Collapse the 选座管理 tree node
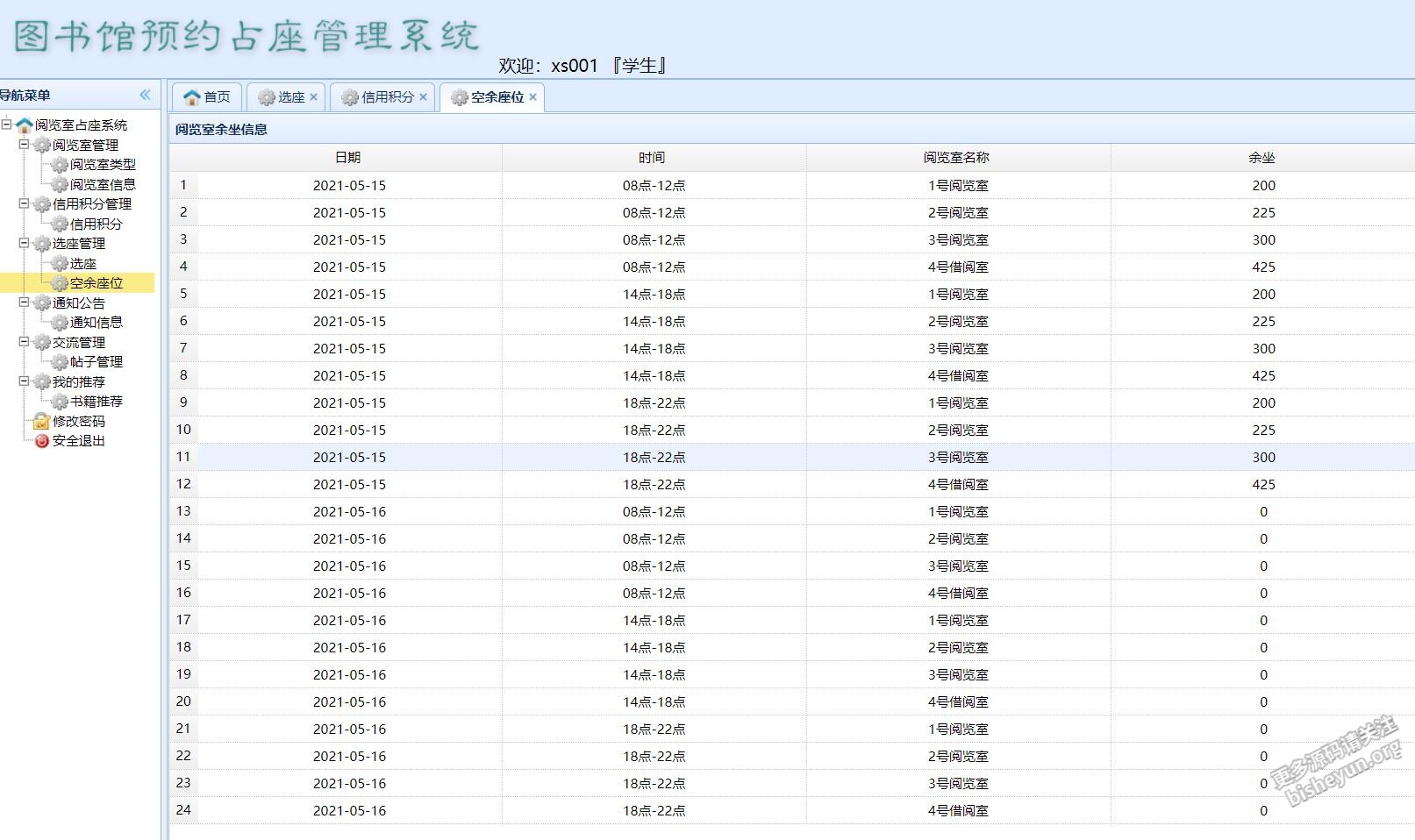Viewport: 1415px width, 840px height. (25, 243)
